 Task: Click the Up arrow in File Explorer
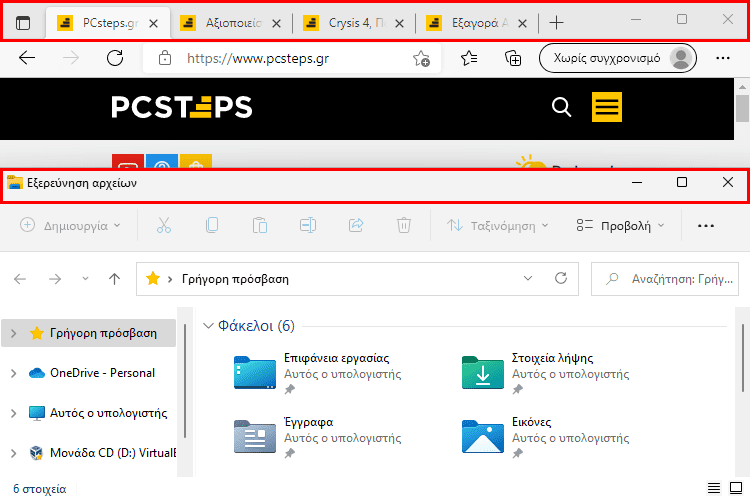[115, 279]
